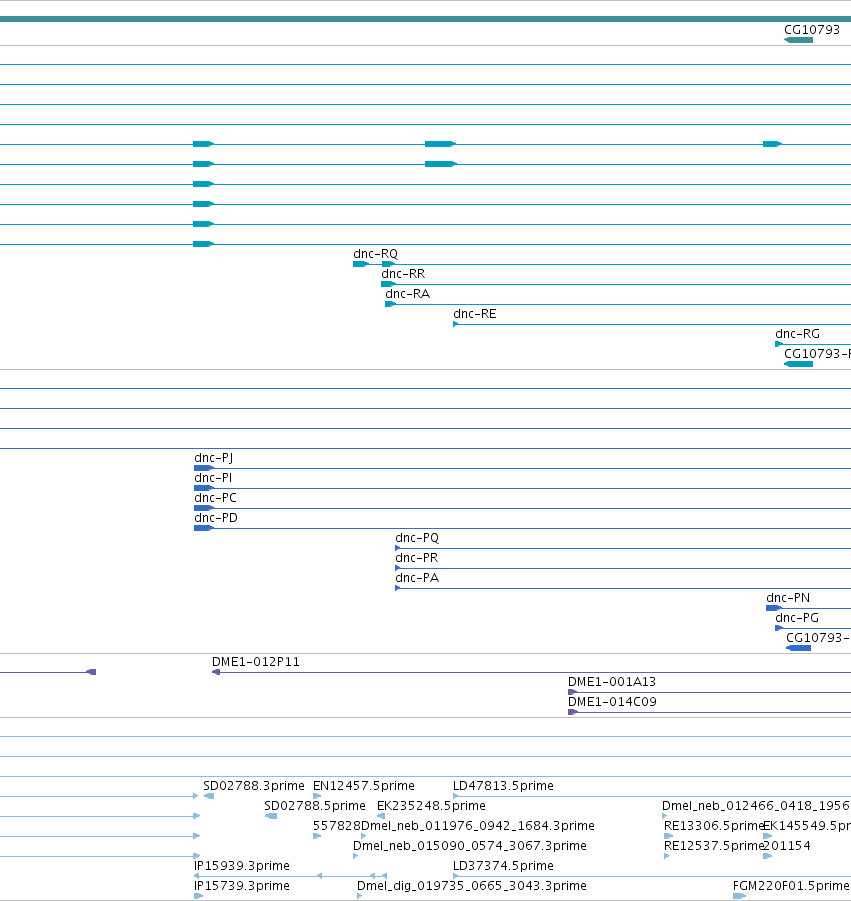Select the SD02788.3prime EST label

[254, 786]
